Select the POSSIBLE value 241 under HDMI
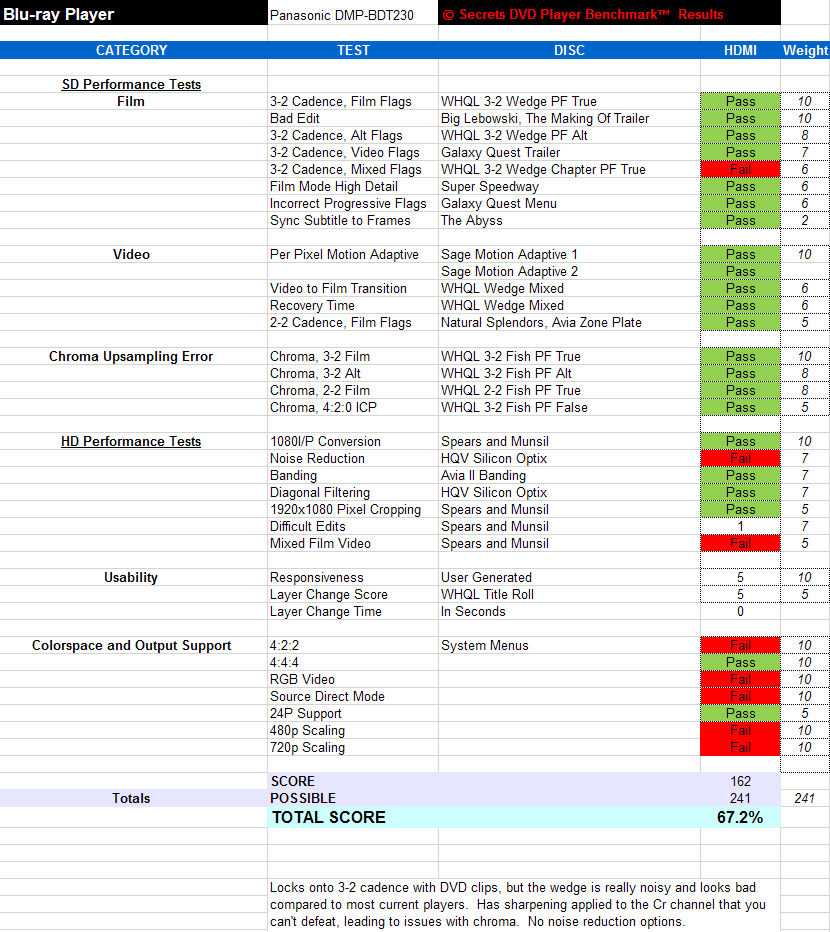Image resolution: width=830 pixels, height=932 pixels. click(740, 798)
